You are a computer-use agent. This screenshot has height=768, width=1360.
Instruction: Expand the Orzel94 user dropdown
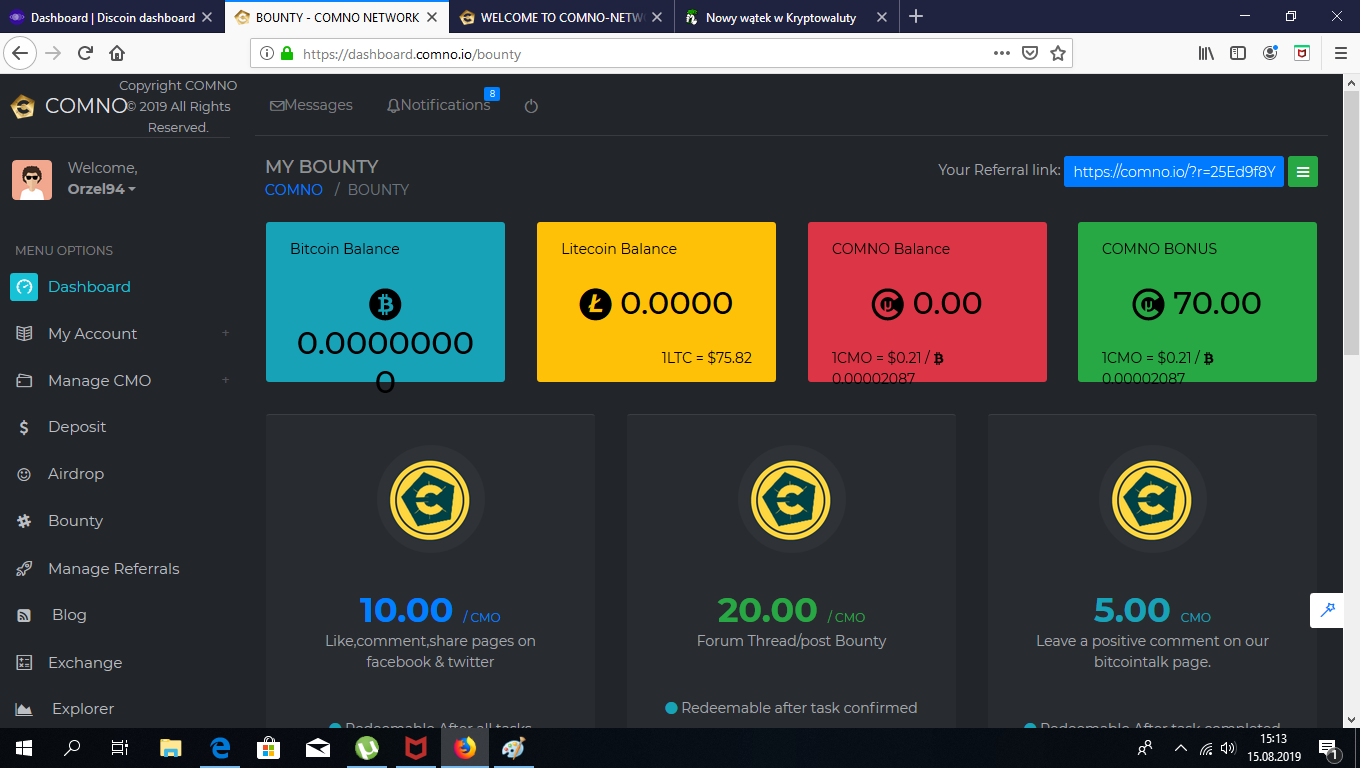[x=102, y=189]
